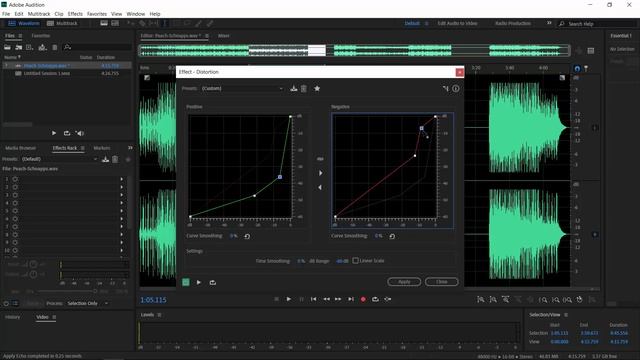Click the new file icon in Files panel
This screenshot has width=640, height=360.
pyautogui.click(x=29, y=47)
